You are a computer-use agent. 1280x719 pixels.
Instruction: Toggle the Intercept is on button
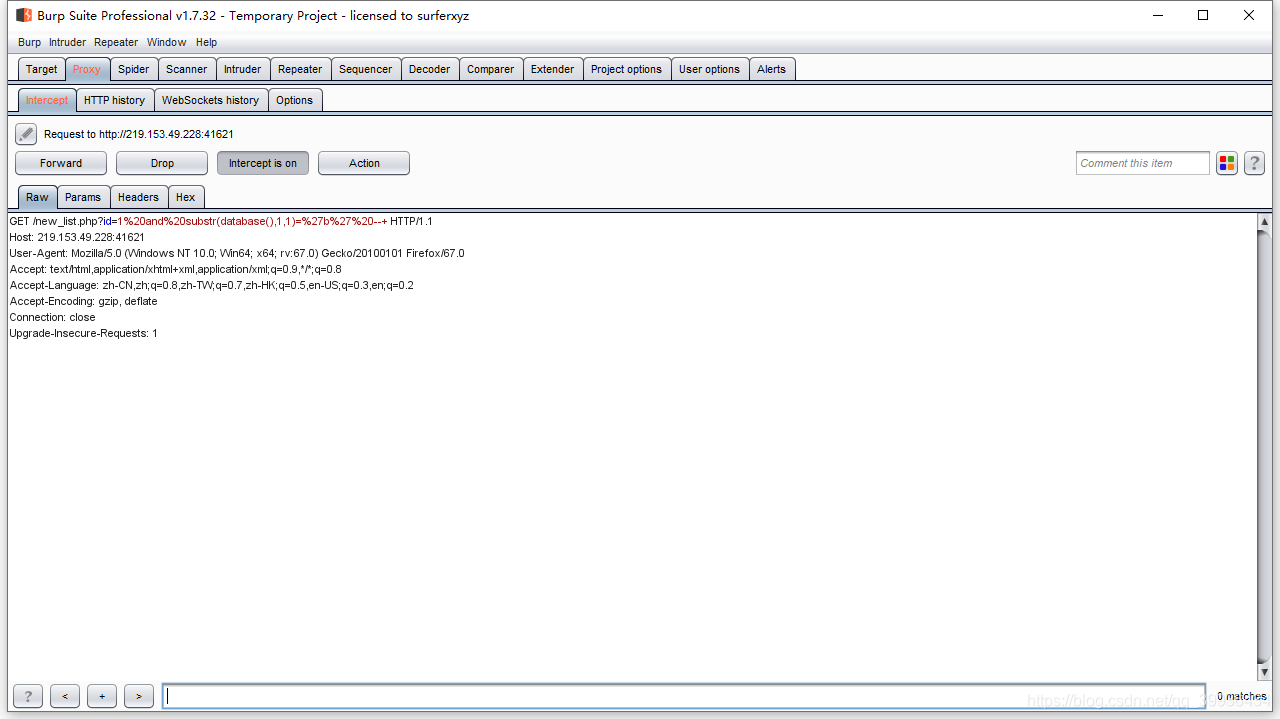coord(263,163)
